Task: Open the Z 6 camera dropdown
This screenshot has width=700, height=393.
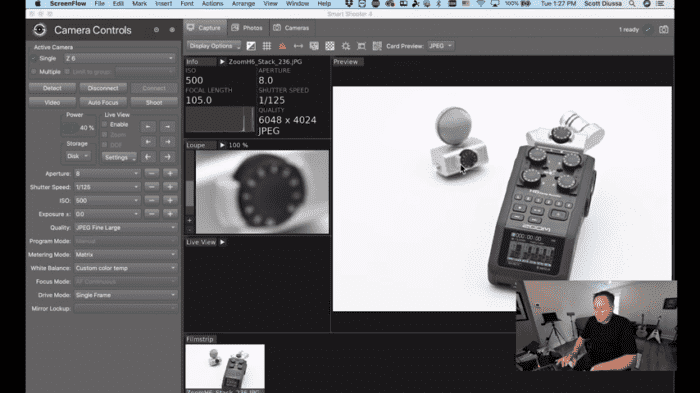Action: (x=120, y=59)
